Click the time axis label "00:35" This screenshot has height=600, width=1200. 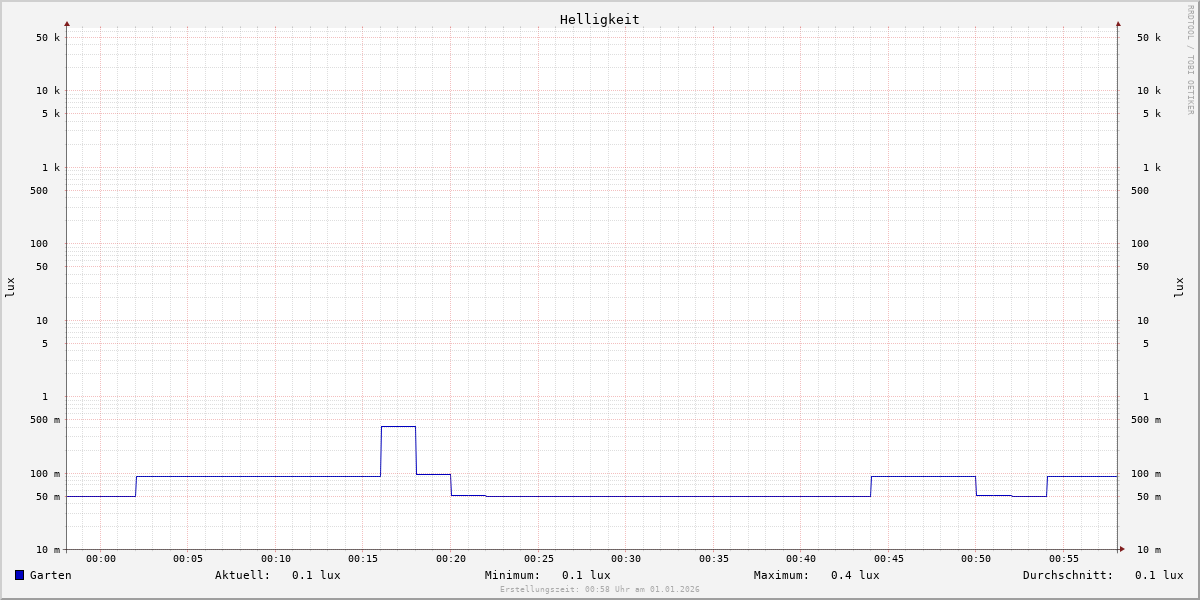click(714, 559)
